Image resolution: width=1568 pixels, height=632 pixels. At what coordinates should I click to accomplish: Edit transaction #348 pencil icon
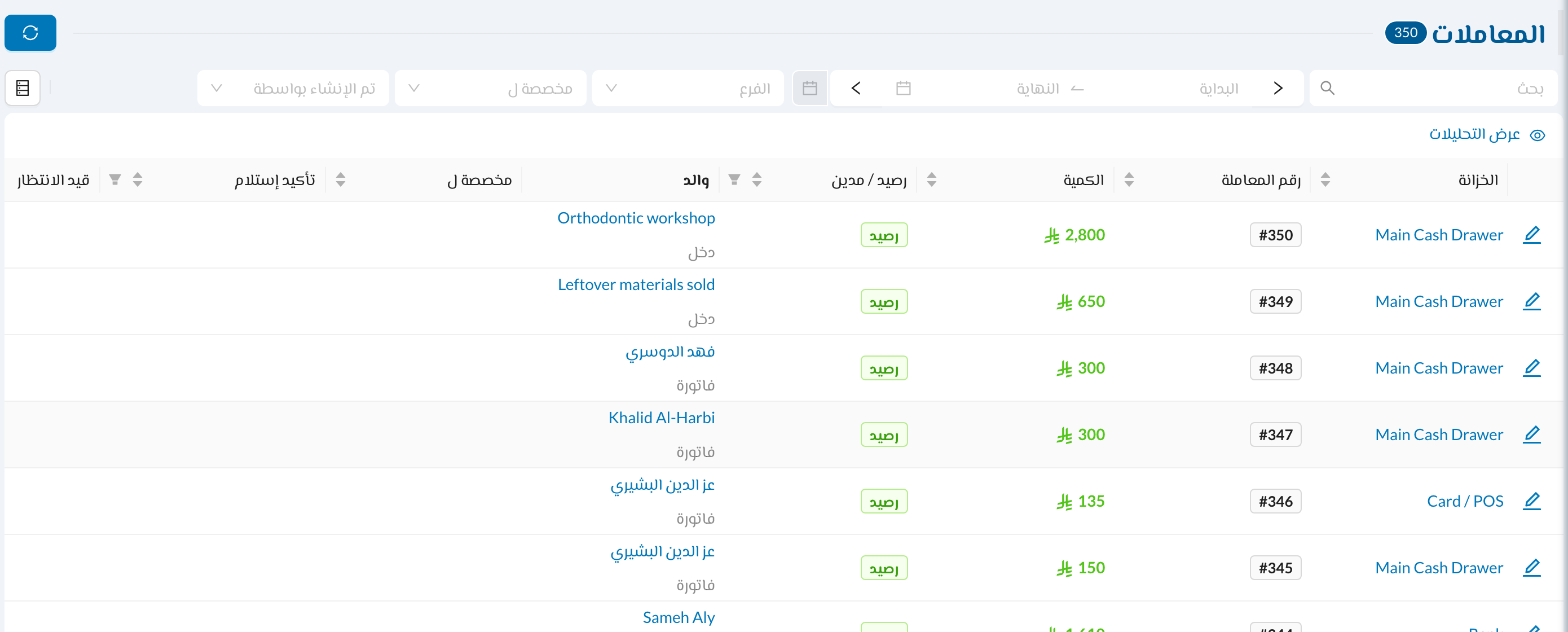[1532, 368]
